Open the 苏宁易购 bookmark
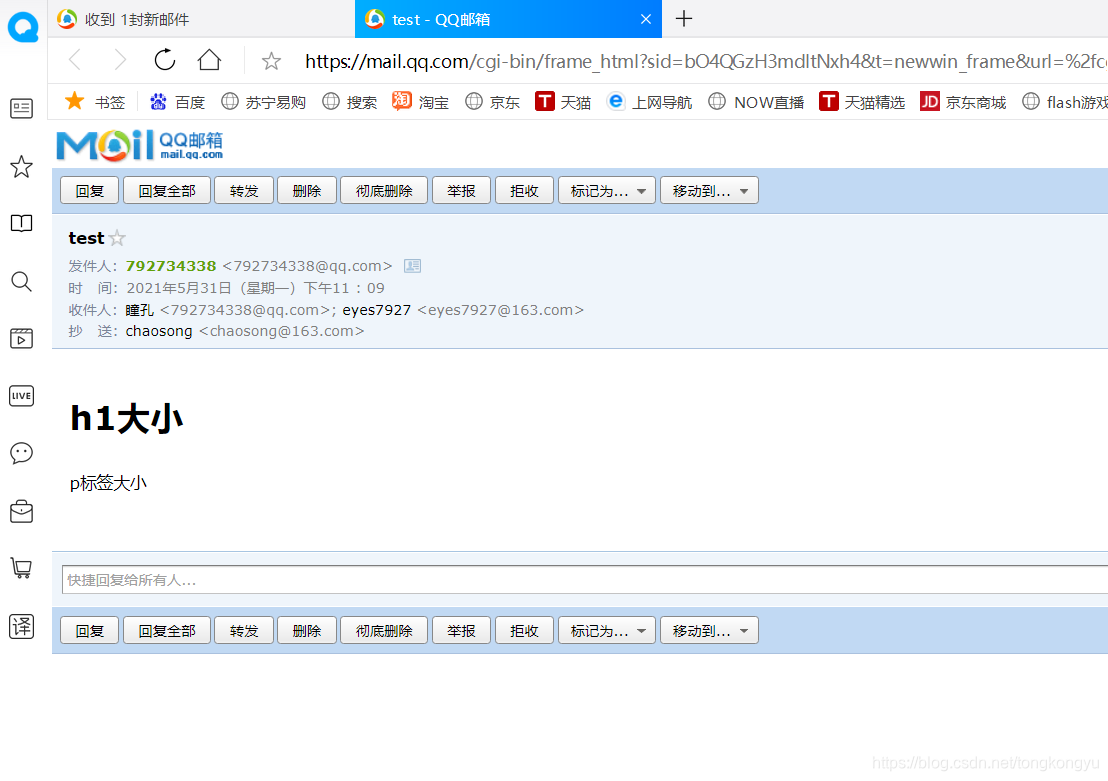This screenshot has height=781, width=1108. [263, 102]
